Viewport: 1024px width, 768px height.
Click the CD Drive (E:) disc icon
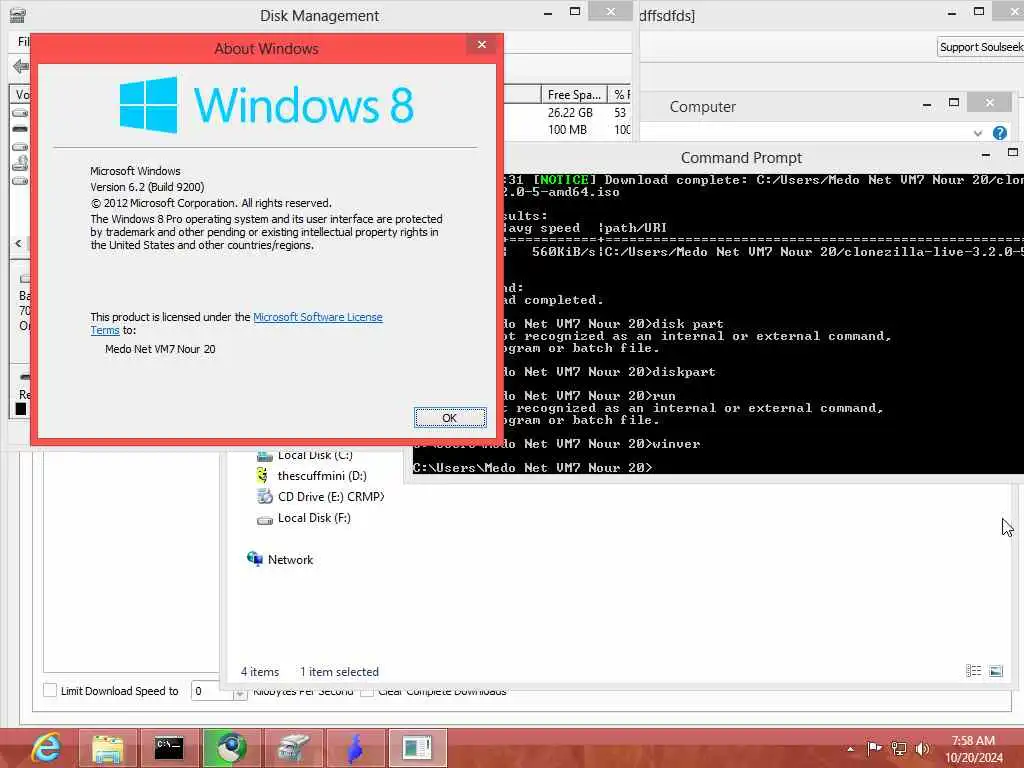point(264,496)
